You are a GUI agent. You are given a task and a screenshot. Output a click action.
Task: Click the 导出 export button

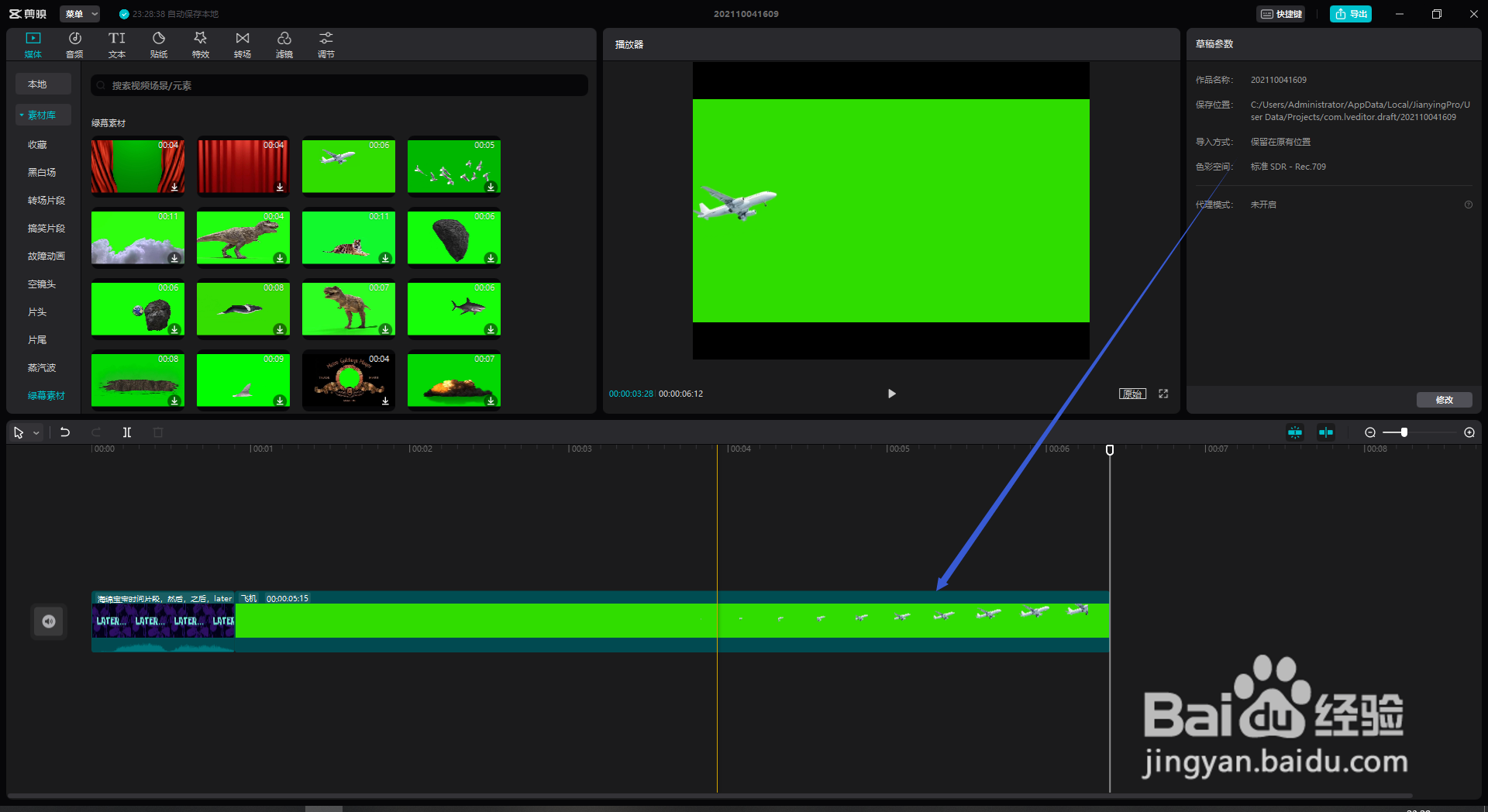tap(1351, 14)
